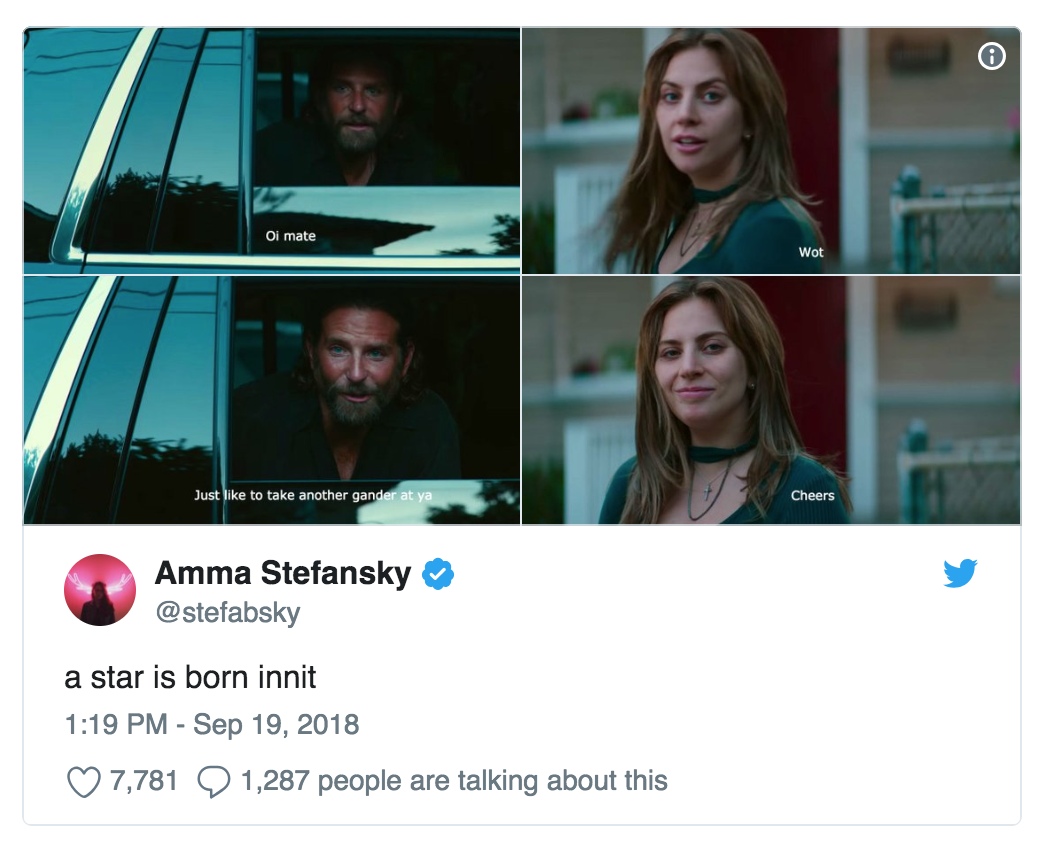
Task: Click the tweet text "a star is born innit"
Action: click(x=190, y=677)
